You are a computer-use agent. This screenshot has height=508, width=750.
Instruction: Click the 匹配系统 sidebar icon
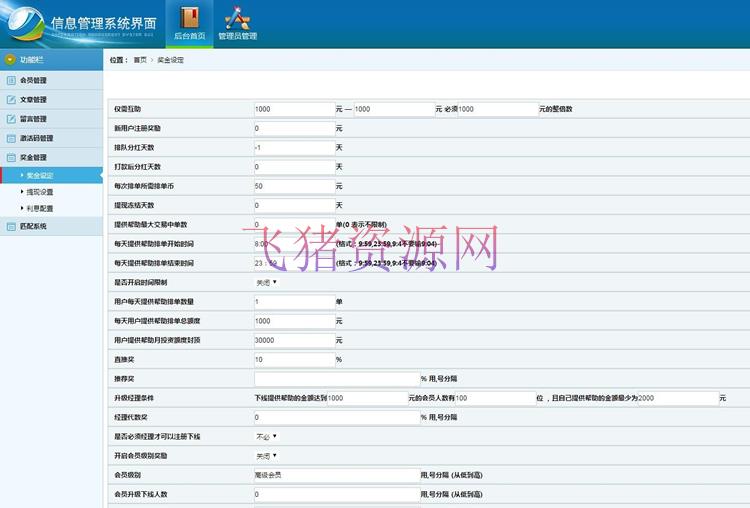click(x=11, y=226)
